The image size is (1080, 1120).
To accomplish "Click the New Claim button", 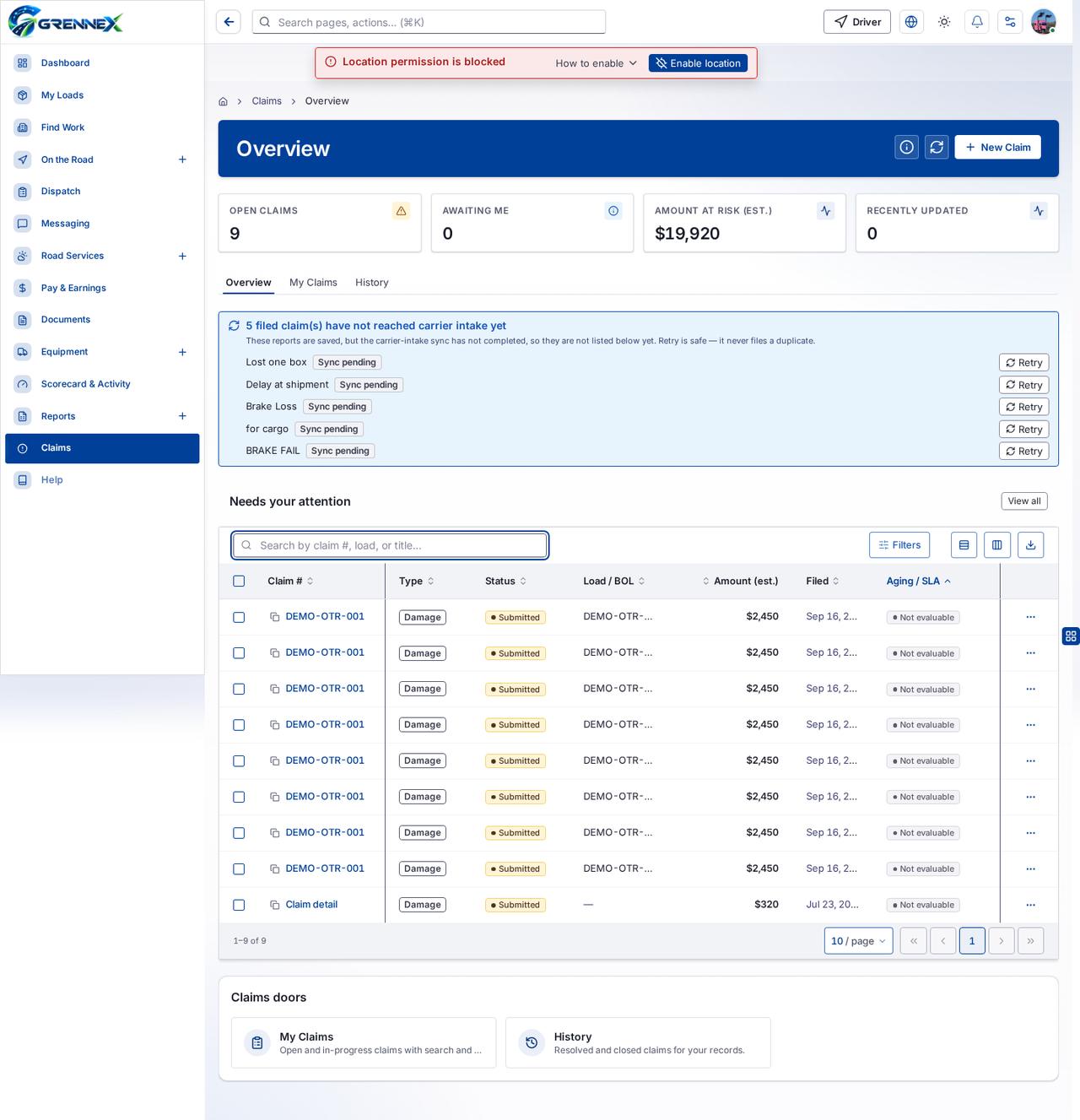I will tap(998, 147).
